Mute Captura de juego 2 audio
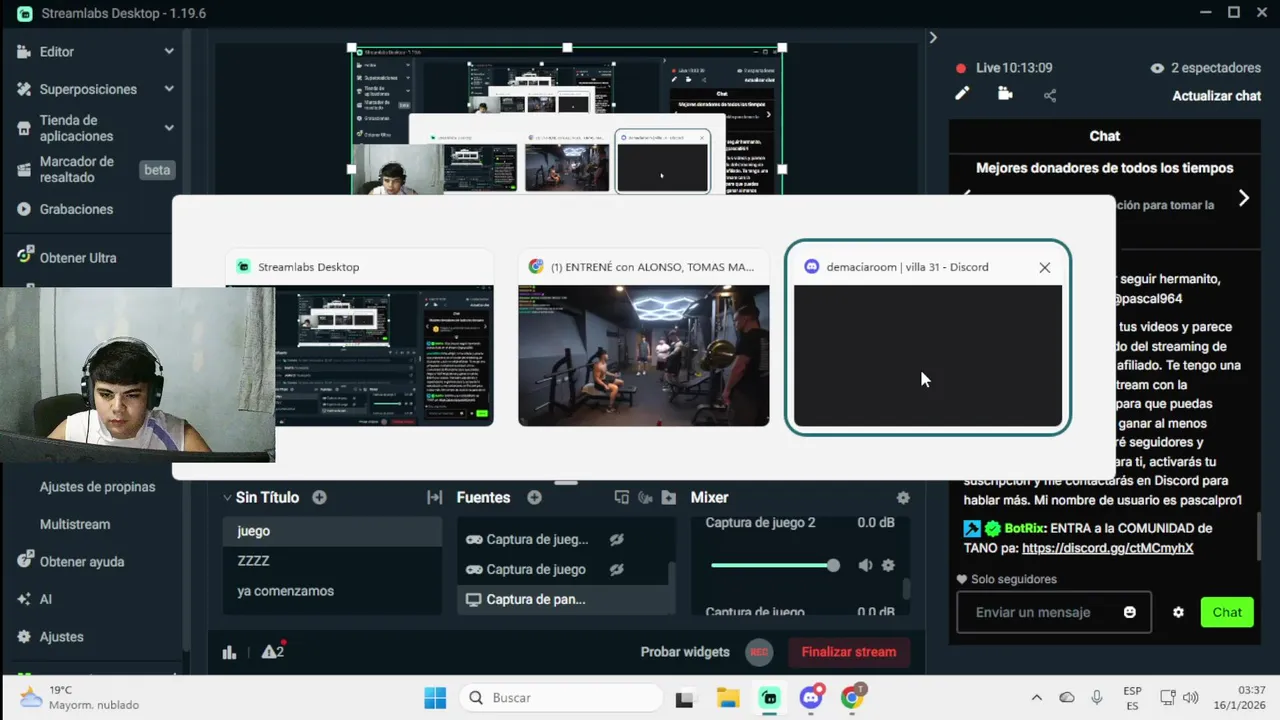 865,565
